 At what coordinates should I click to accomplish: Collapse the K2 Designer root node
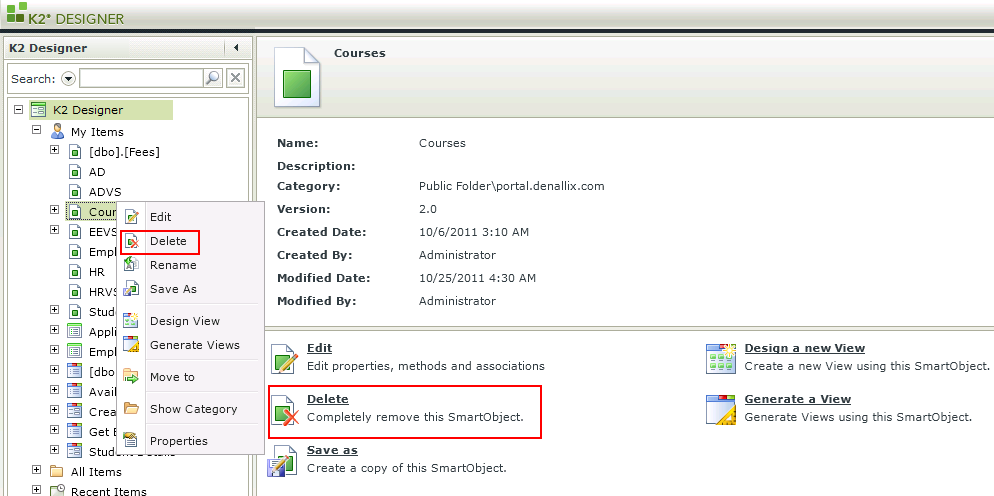click(18, 109)
